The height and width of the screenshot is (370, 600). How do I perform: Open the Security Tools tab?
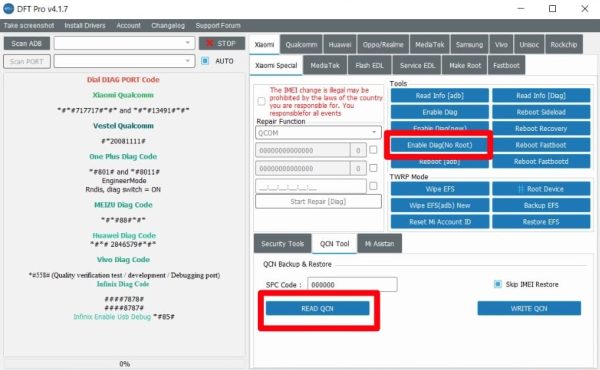(282, 244)
